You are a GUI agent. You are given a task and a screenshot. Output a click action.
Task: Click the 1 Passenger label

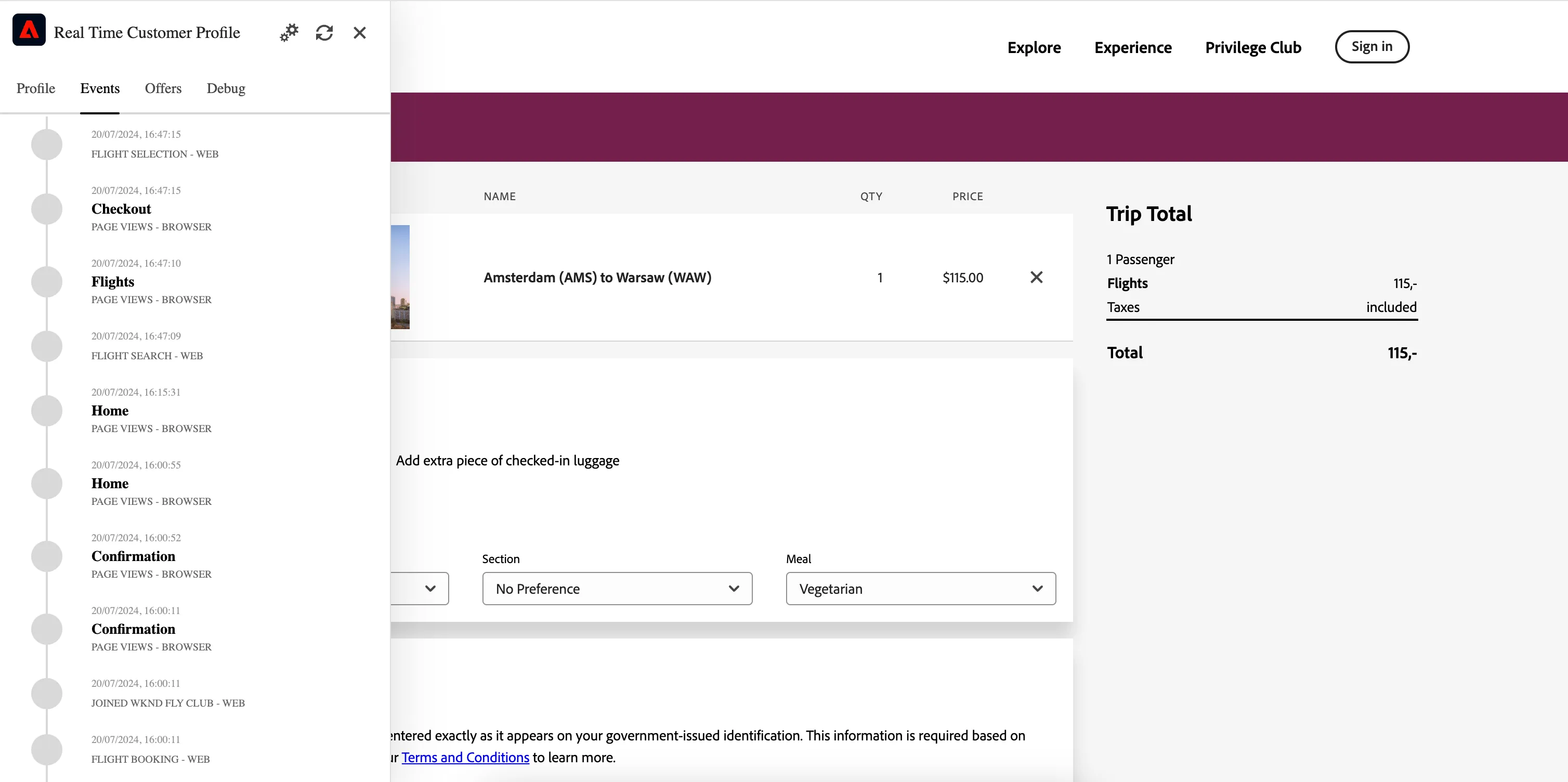coord(1140,259)
